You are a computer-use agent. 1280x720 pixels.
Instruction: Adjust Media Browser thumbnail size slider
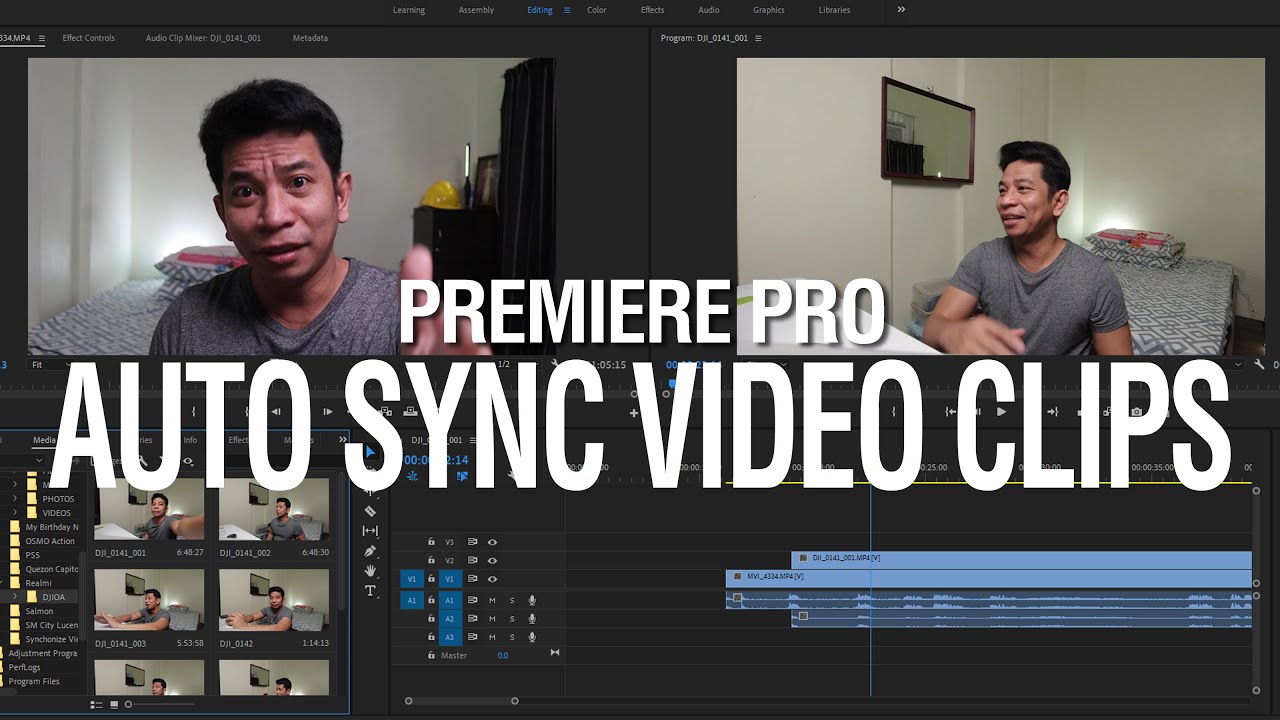point(128,704)
